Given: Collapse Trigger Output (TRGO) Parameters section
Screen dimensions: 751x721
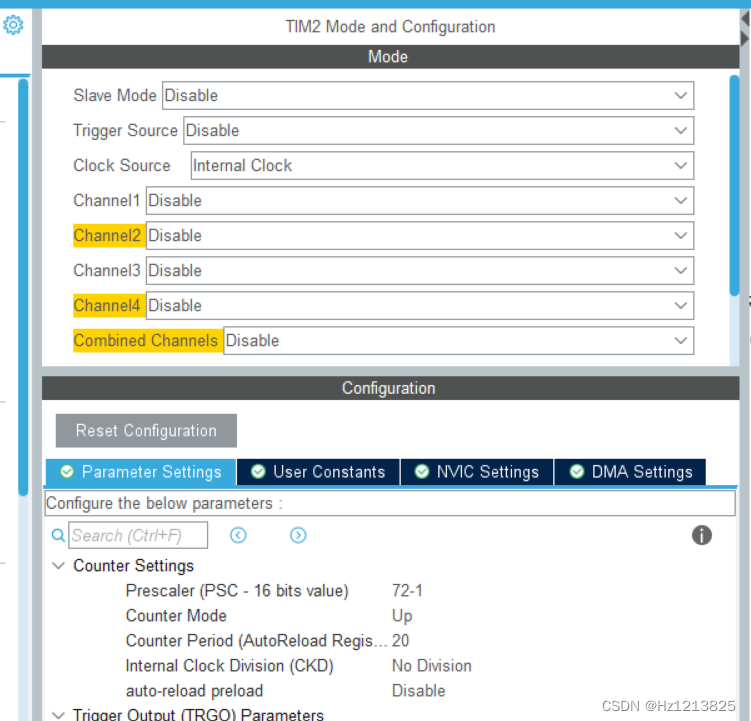Looking at the screenshot, I should [58, 715].
